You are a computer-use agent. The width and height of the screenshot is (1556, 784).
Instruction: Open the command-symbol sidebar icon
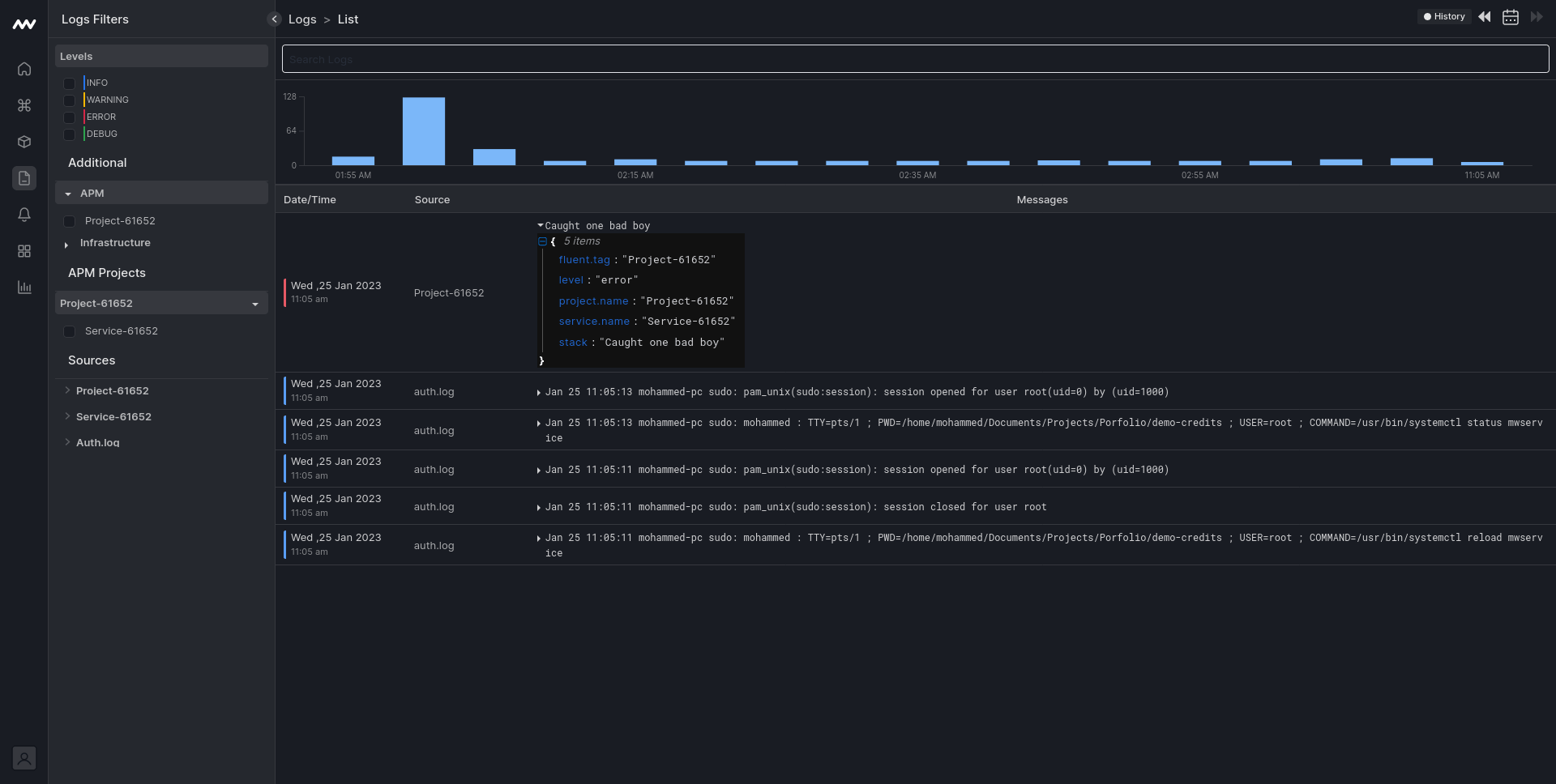tap(24, 105)
